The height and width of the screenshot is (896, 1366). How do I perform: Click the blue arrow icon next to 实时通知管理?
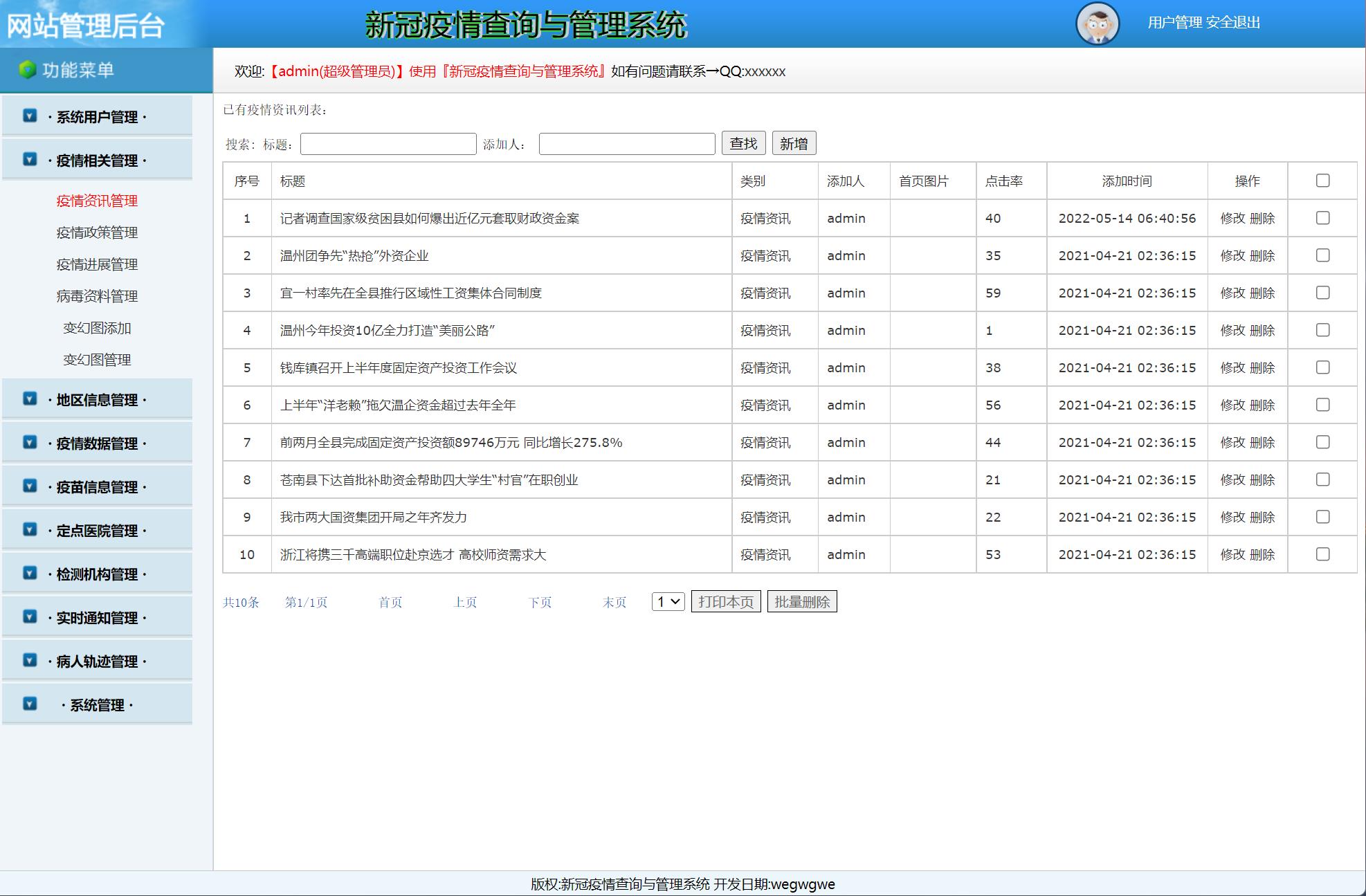(x=28, y=616)
